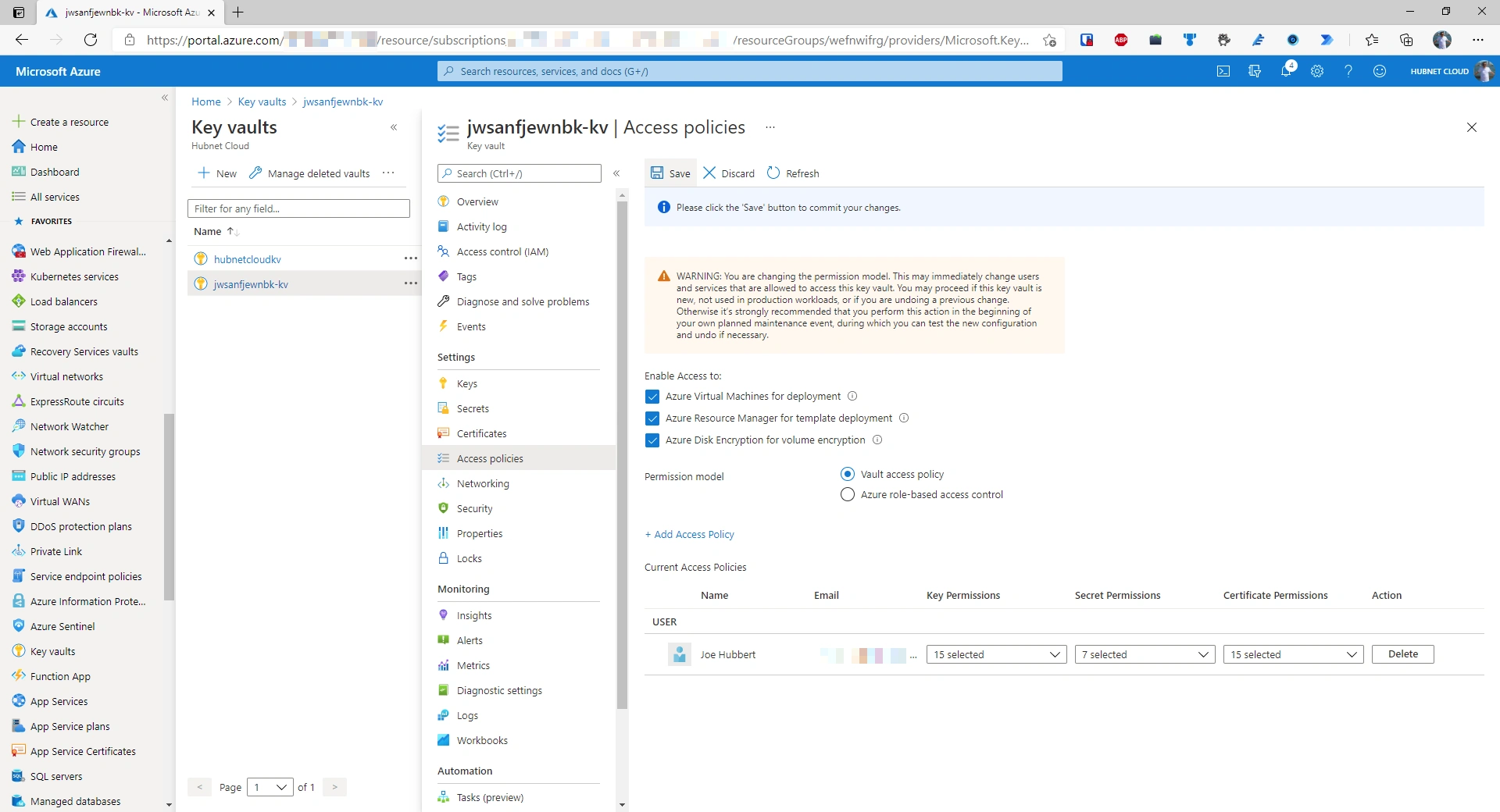
Task: Open Certificates under Settings
Action: coord(481,433)
